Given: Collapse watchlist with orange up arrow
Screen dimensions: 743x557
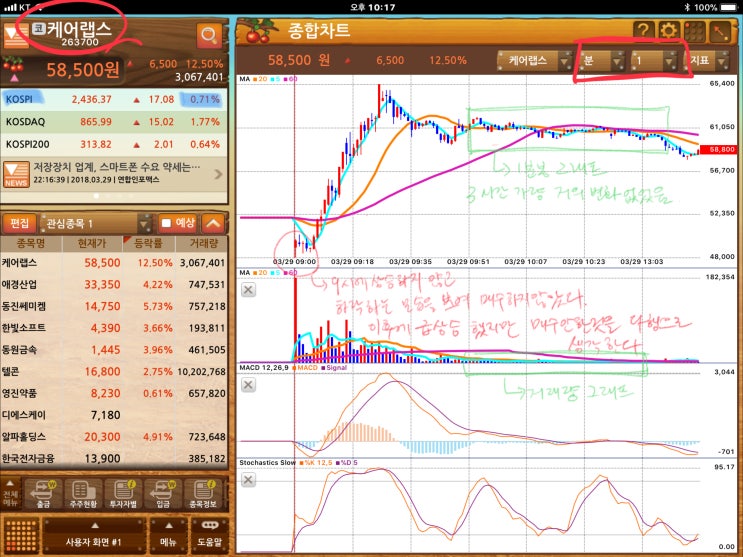Looking at the screenshot, I should click(x=213, y=223).
